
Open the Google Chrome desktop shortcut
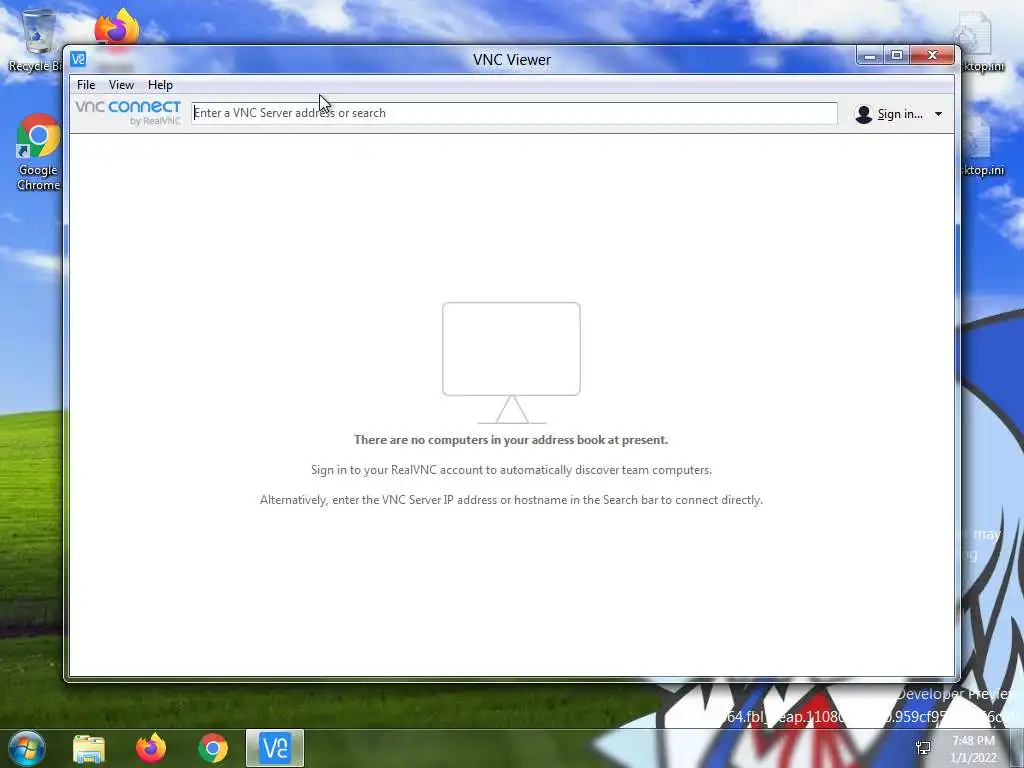point(38,153)
